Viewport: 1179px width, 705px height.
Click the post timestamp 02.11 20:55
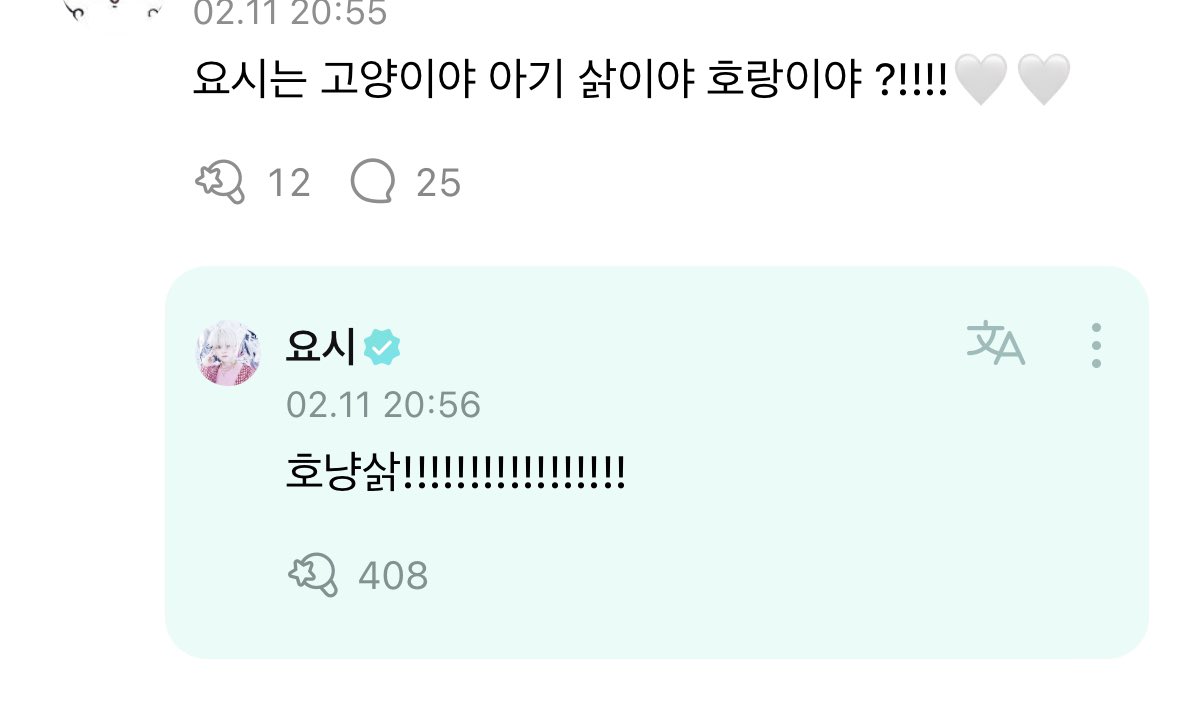(x=290, y=14)
